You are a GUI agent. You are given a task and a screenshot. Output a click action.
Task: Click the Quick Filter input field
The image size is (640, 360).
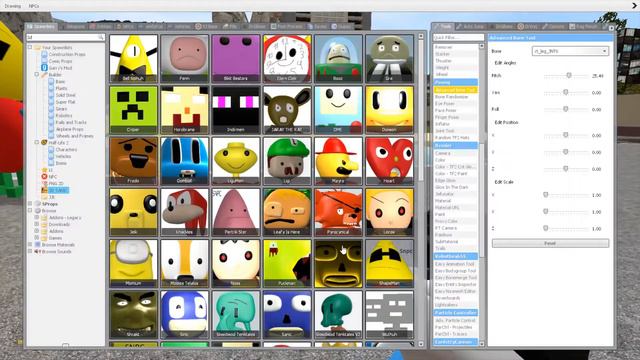(x=458, y=38)
